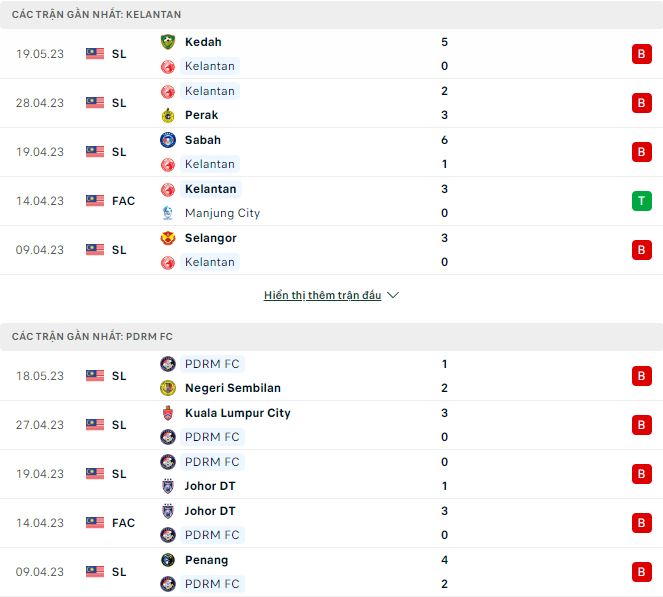Open the Negeri Sembilan team link
663x597 pixels.
pyautogui.click(x=232, y=388)
